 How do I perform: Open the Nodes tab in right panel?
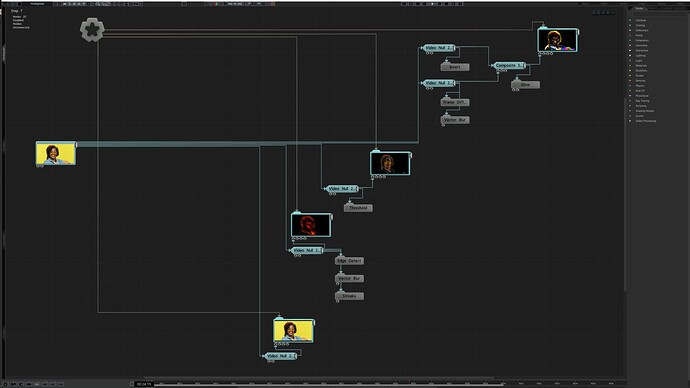pyautogui.click(x=639, y=8)
